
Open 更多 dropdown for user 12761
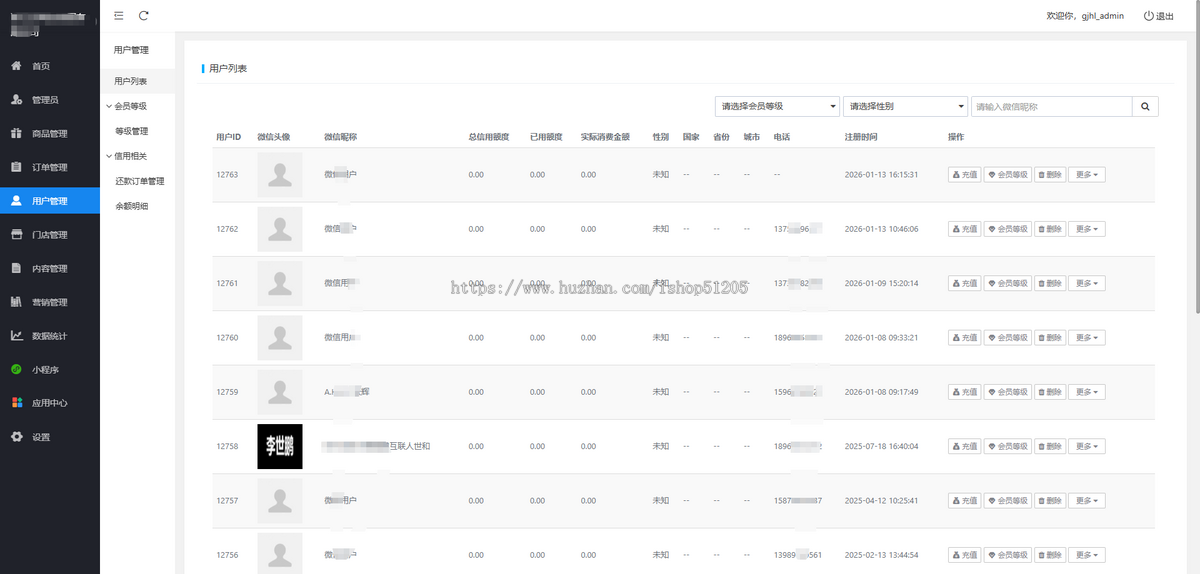pyautogui.click(x=1087, y=283)
